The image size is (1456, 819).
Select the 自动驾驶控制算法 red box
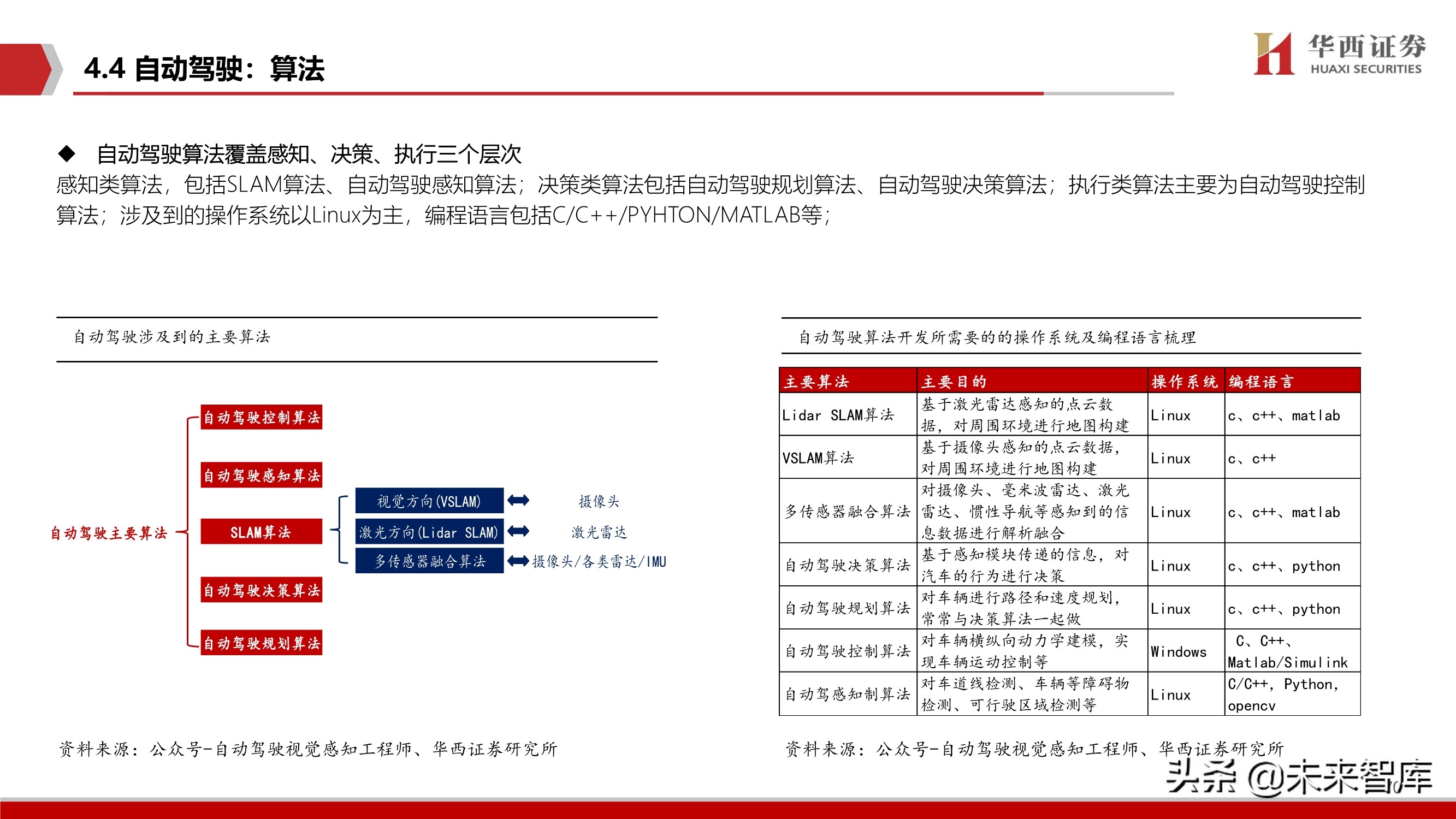[261, 417]
